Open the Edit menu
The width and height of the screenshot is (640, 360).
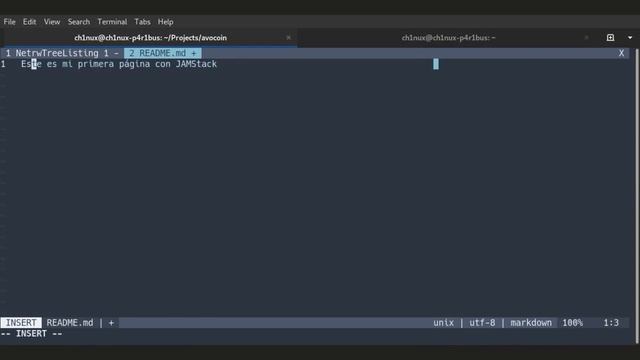[29, 22]
